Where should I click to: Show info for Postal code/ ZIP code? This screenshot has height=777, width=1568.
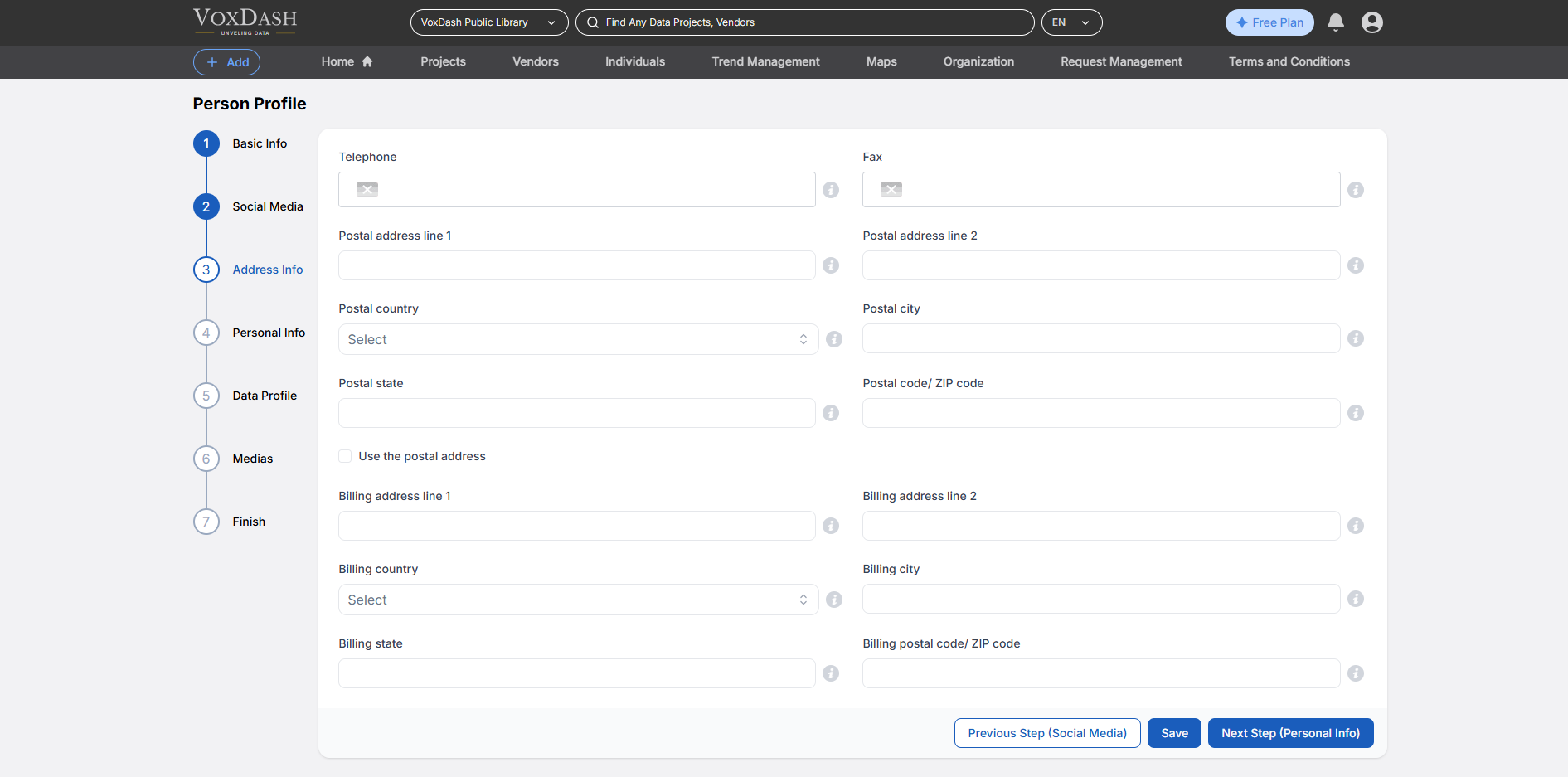(1356, 413)
